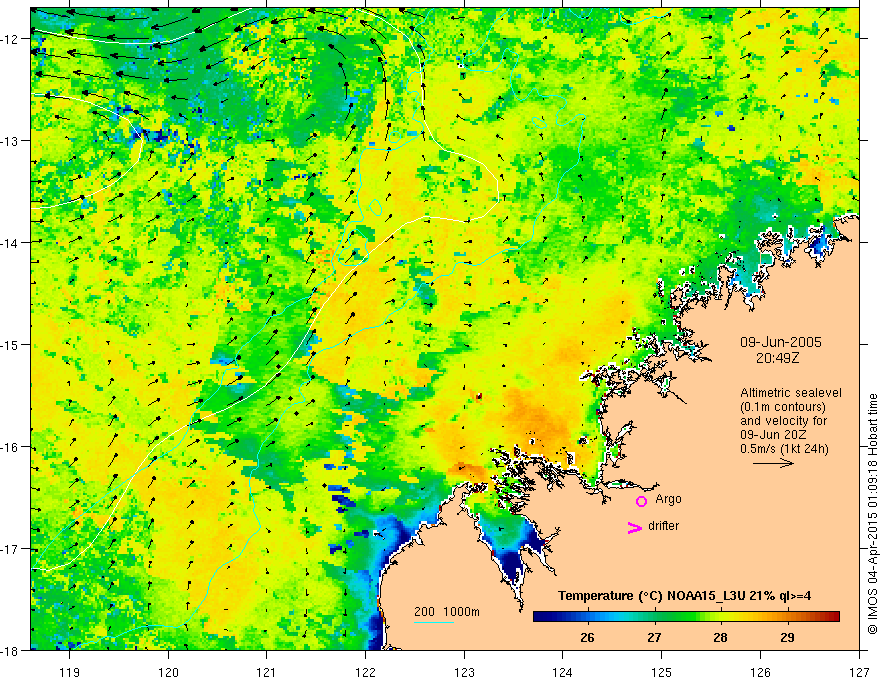The height and width of the screenshot is (680, 880).
Task: Click the longitude axis label '119'
Action: point(70,672)
